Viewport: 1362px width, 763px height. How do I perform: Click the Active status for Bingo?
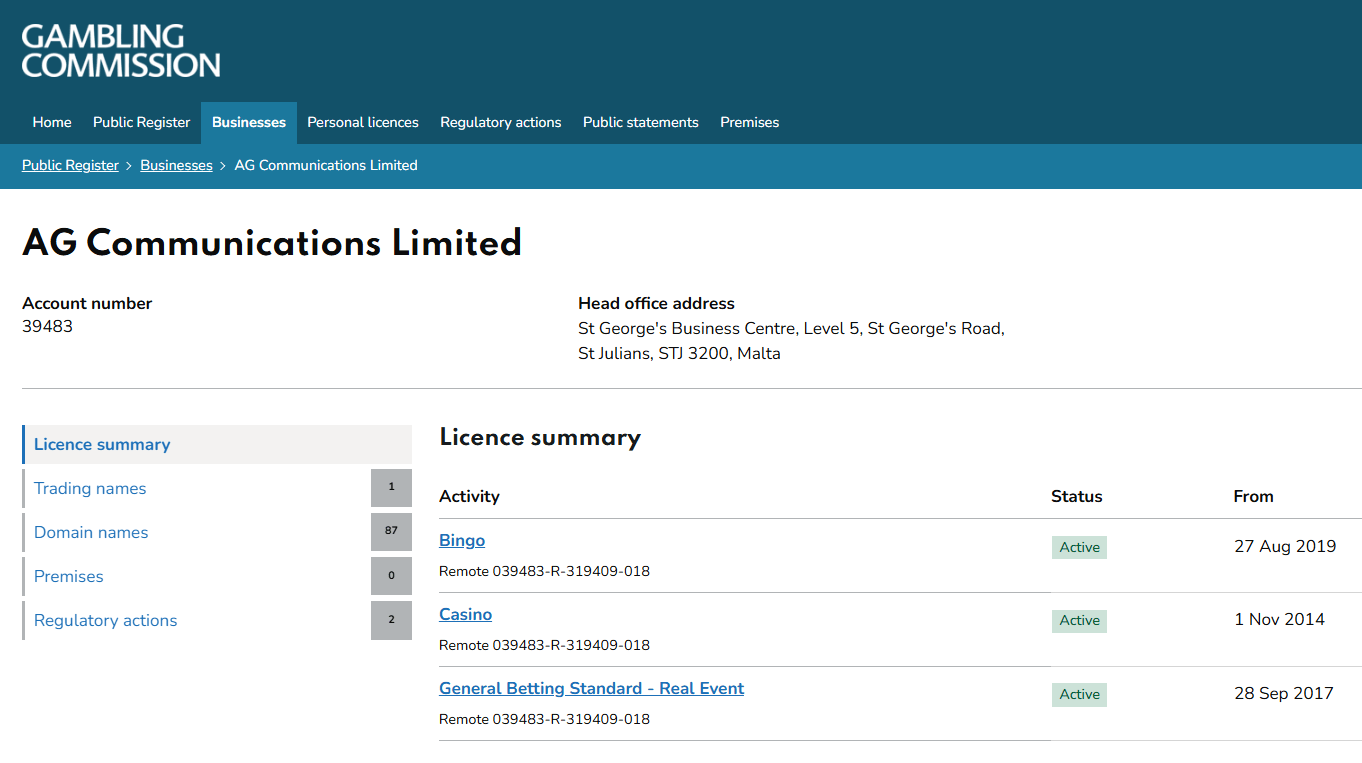1079,547
